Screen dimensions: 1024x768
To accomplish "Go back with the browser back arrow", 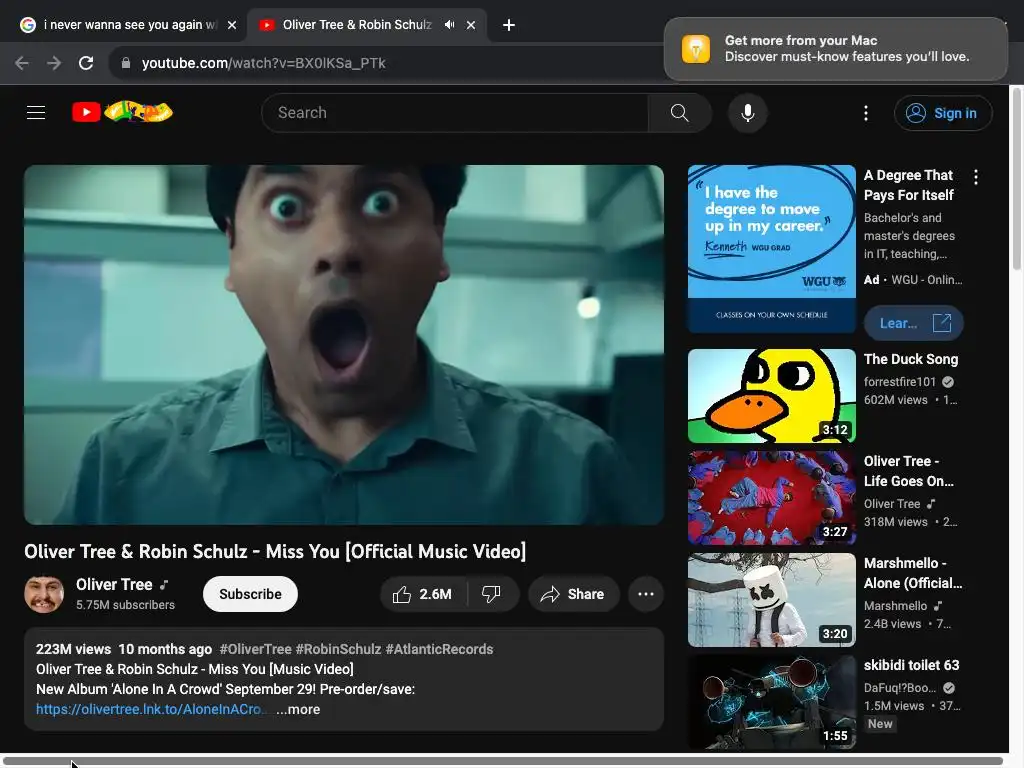I will [22, 63].
